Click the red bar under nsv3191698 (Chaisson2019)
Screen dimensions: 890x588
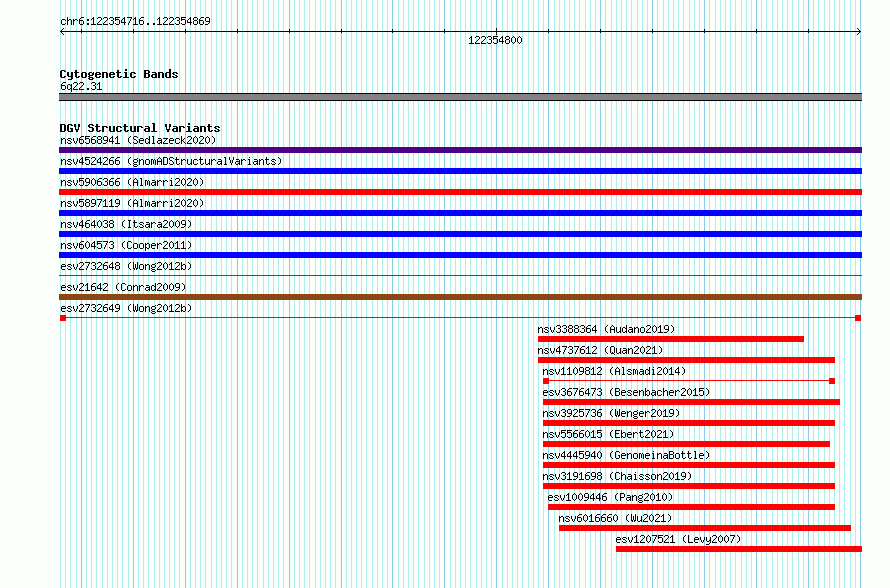pyautogui.click(x=689, y=486)
